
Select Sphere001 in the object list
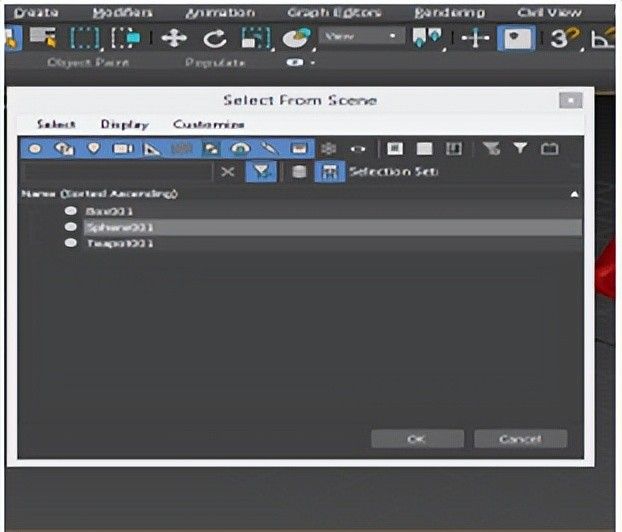tap(332, 227)
